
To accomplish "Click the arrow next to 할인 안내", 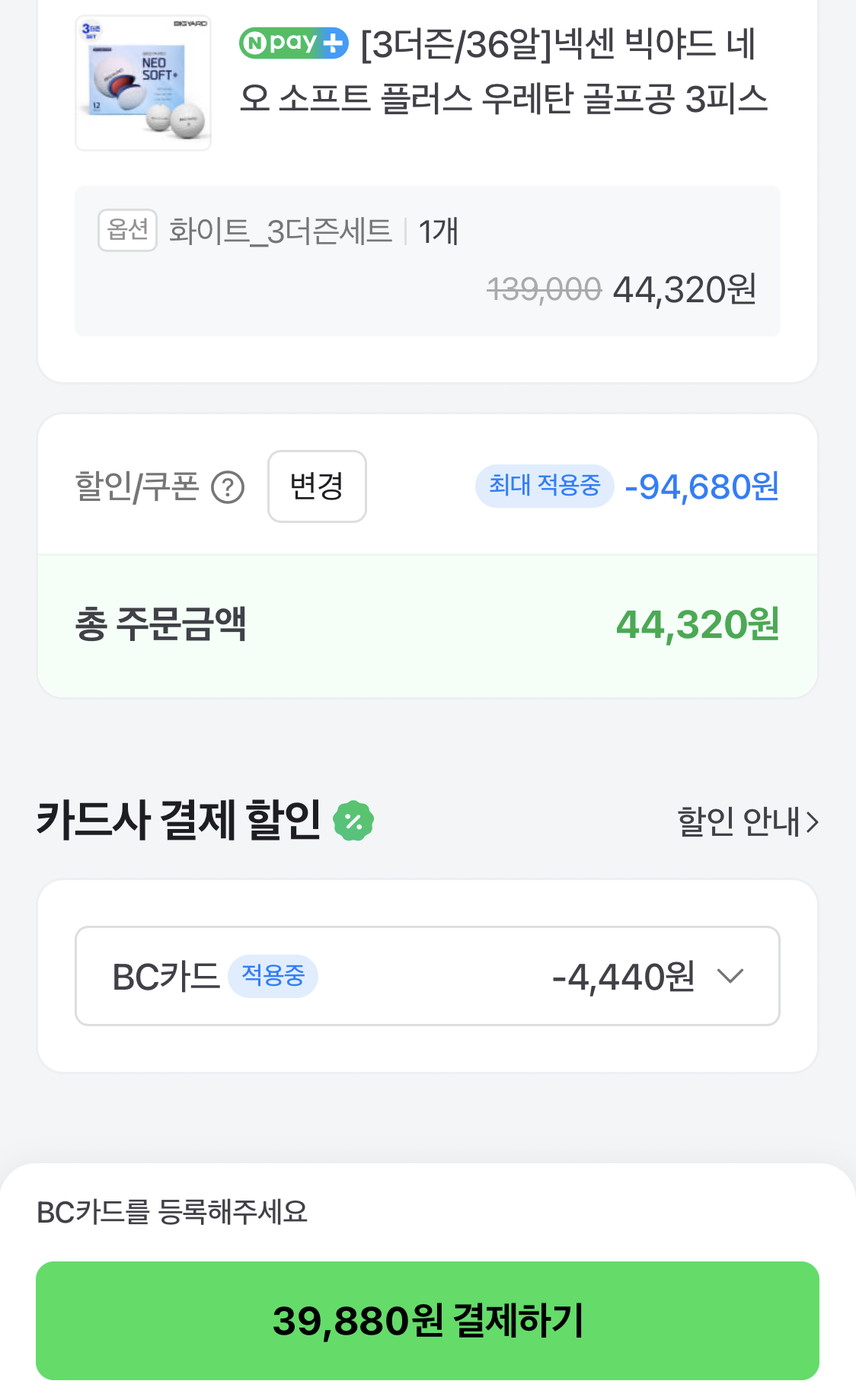I will coord(813,822).
